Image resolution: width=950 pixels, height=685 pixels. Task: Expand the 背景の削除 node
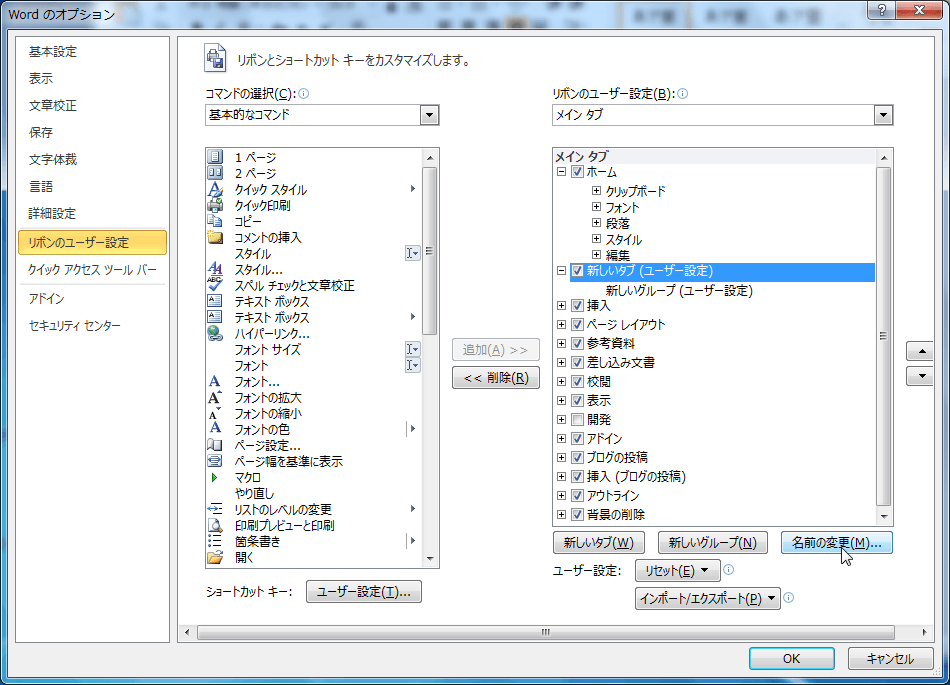(x=562, y=514)
